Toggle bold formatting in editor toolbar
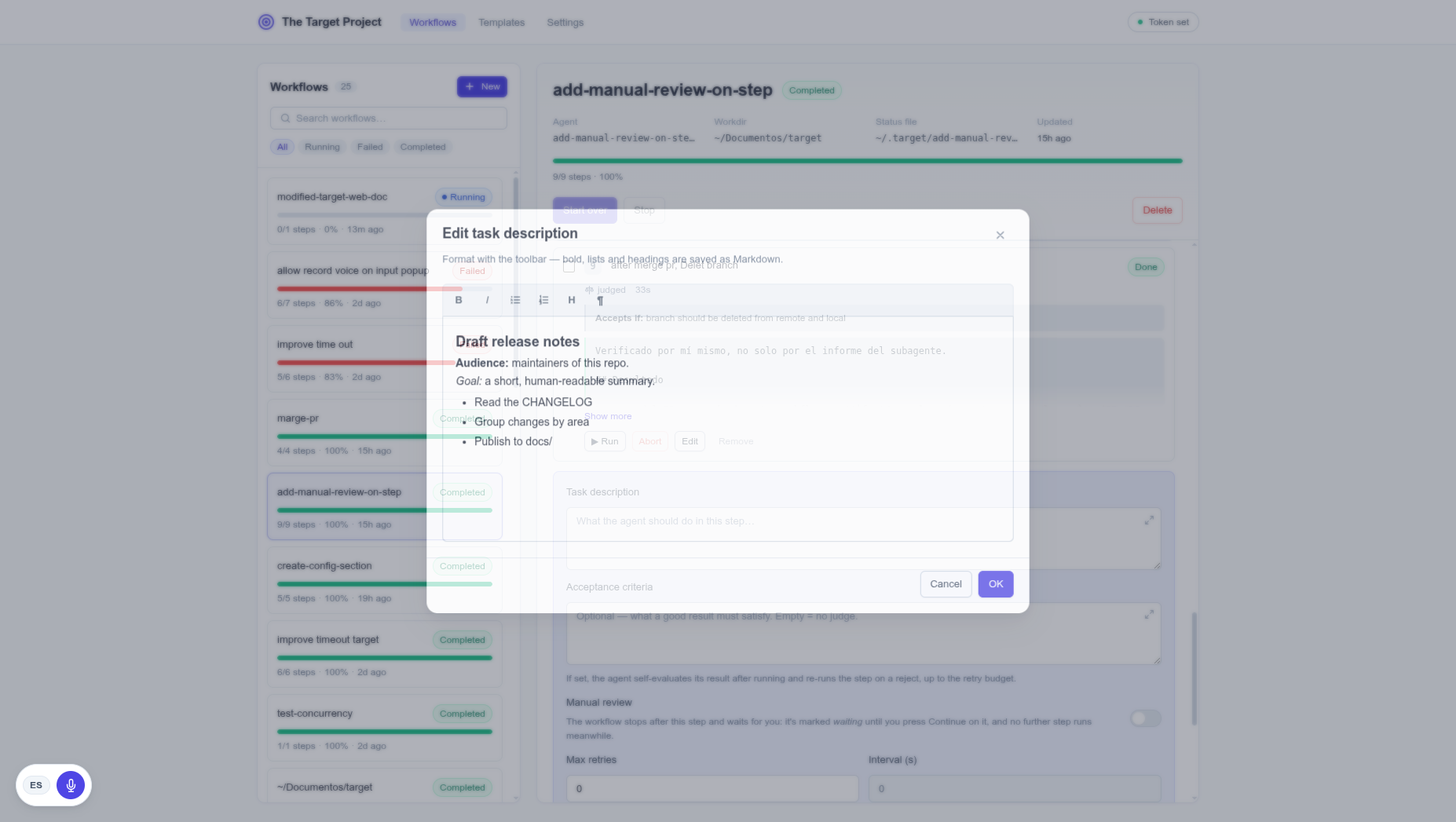 pos(459,300)
